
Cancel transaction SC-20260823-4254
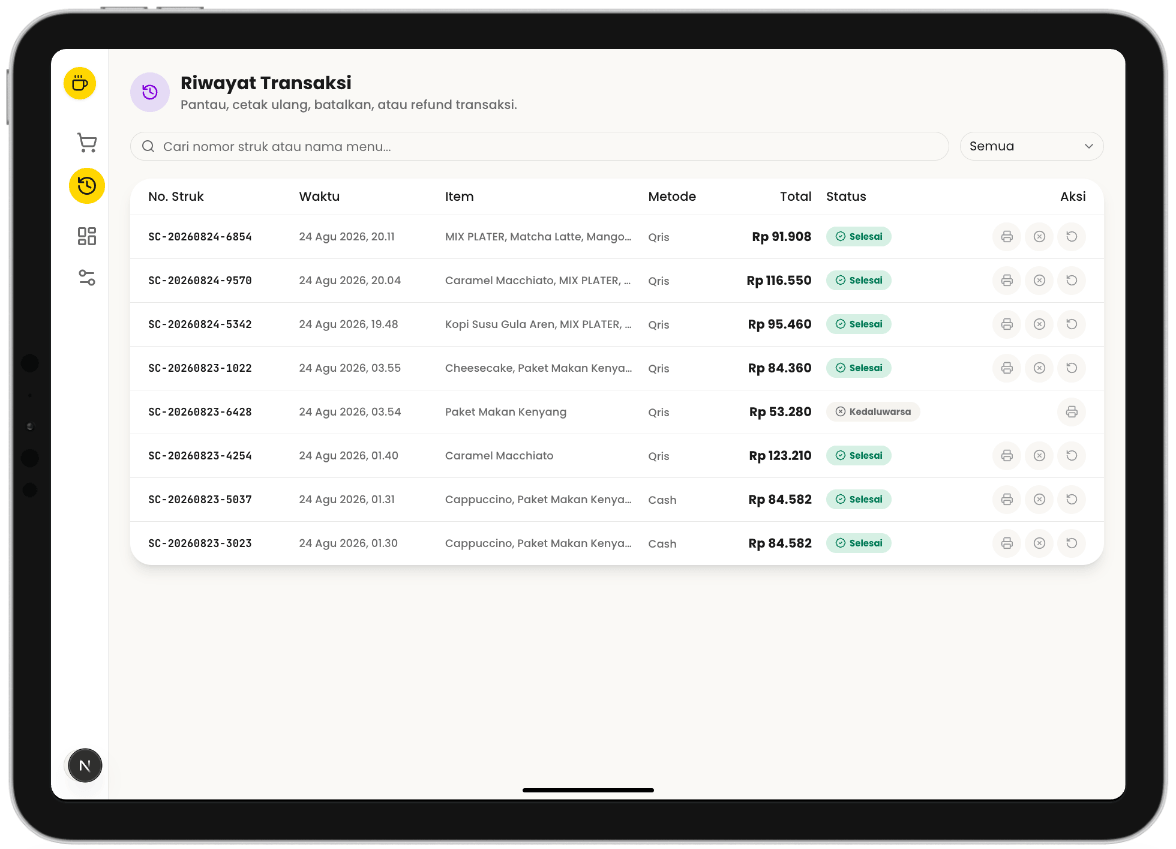point(1039,456)
